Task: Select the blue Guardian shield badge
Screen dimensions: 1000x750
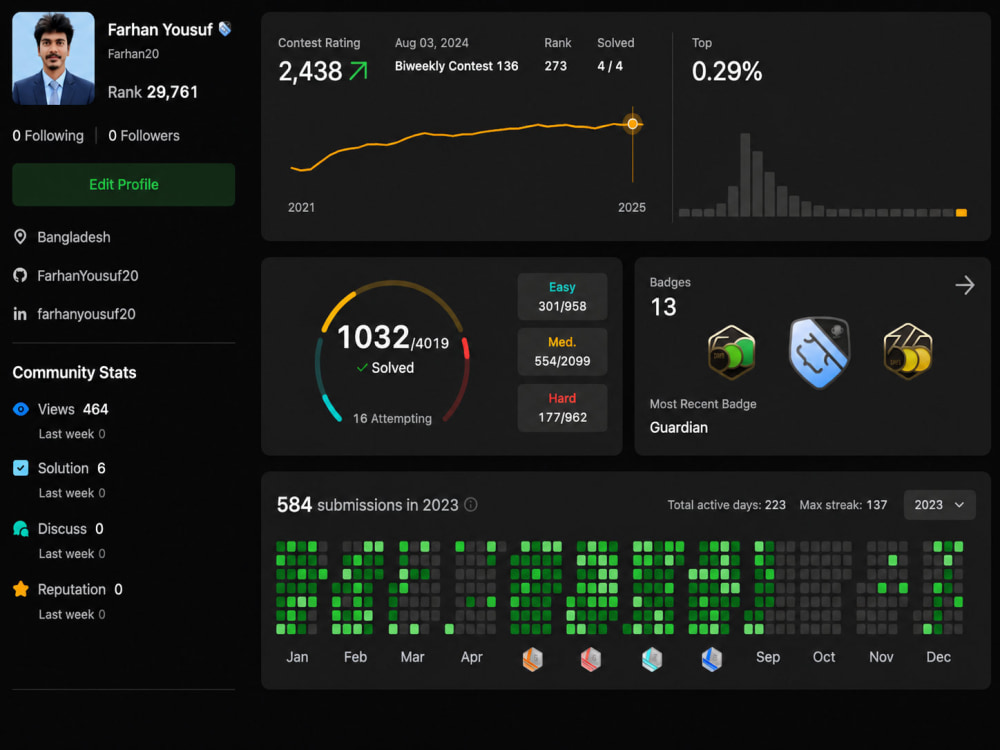Action: (820, 352)
